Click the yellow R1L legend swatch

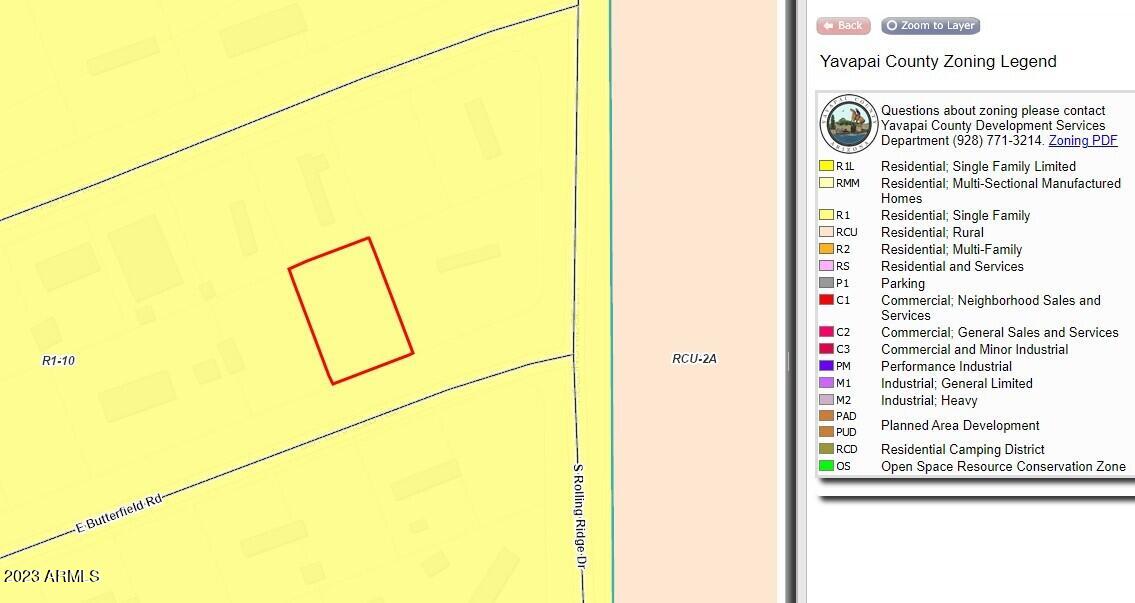click(826, 166)
